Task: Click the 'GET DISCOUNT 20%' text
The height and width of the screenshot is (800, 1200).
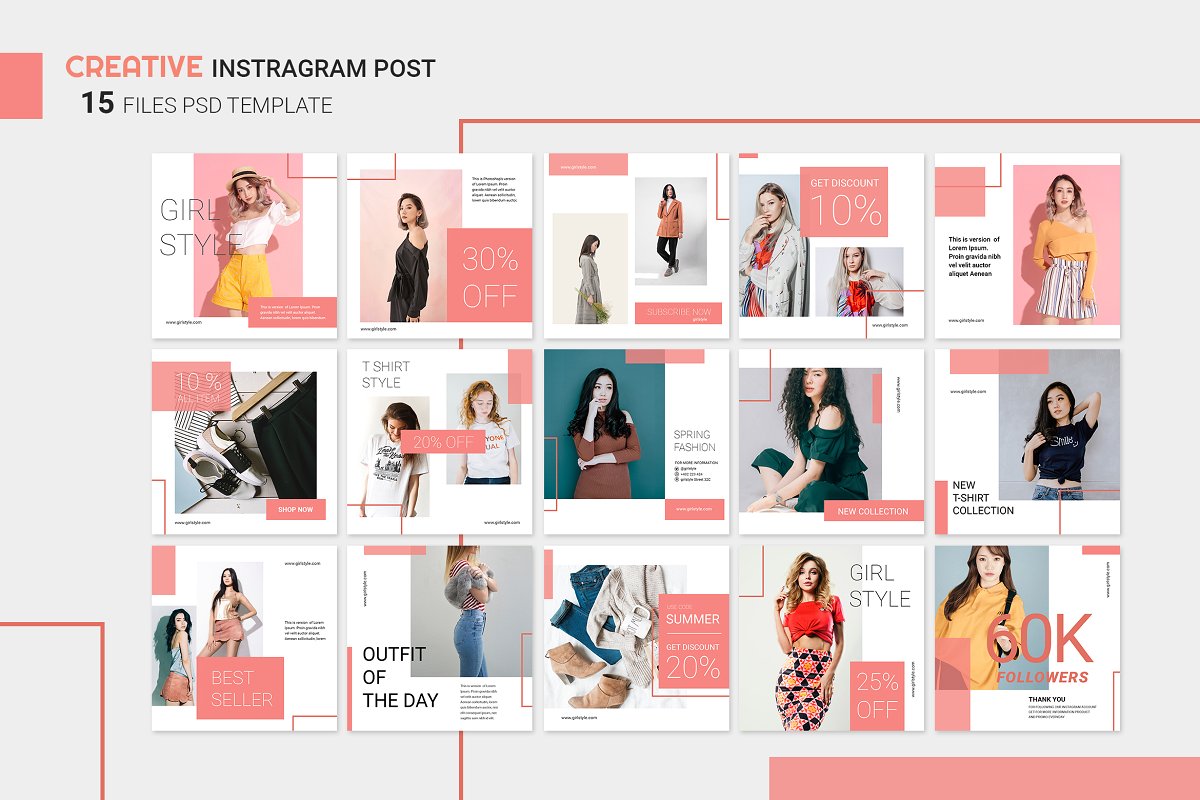Action: coord(693,660)
